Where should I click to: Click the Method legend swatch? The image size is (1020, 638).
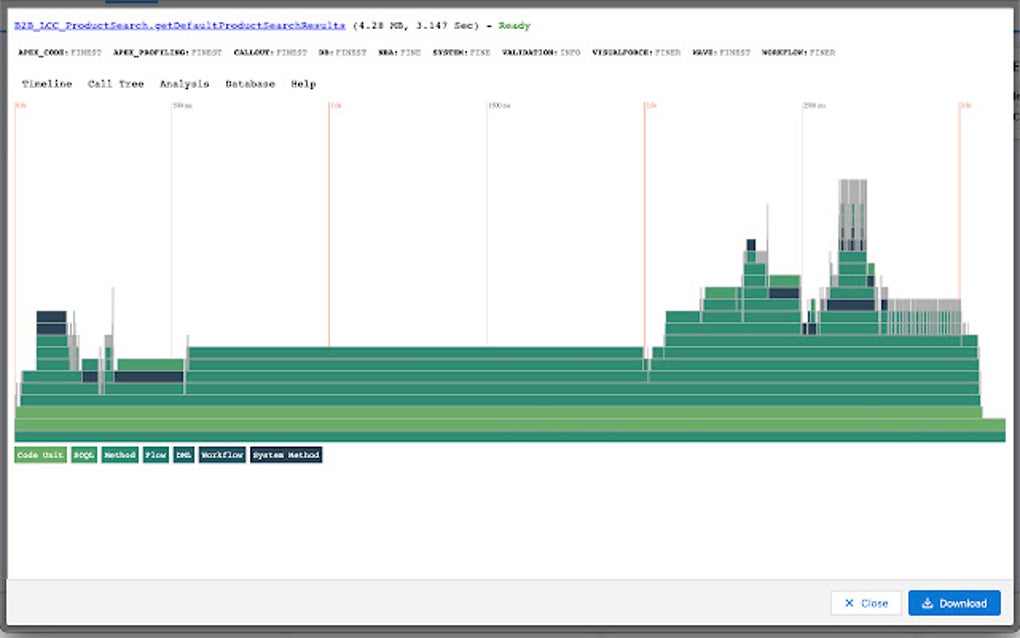pyautogui.click(x=120, y=455)
